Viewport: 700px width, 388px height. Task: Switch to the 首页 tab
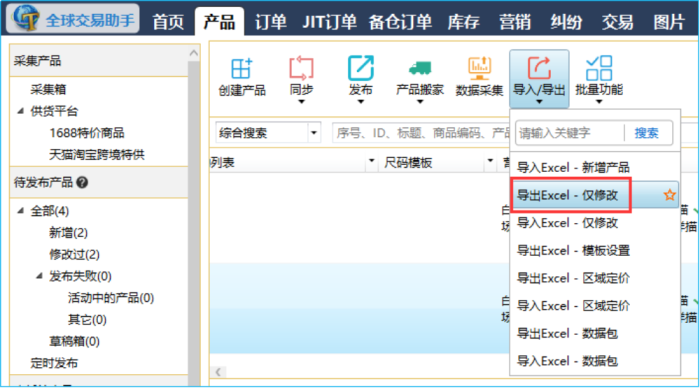pyautogui.click(x=168, y=21)
